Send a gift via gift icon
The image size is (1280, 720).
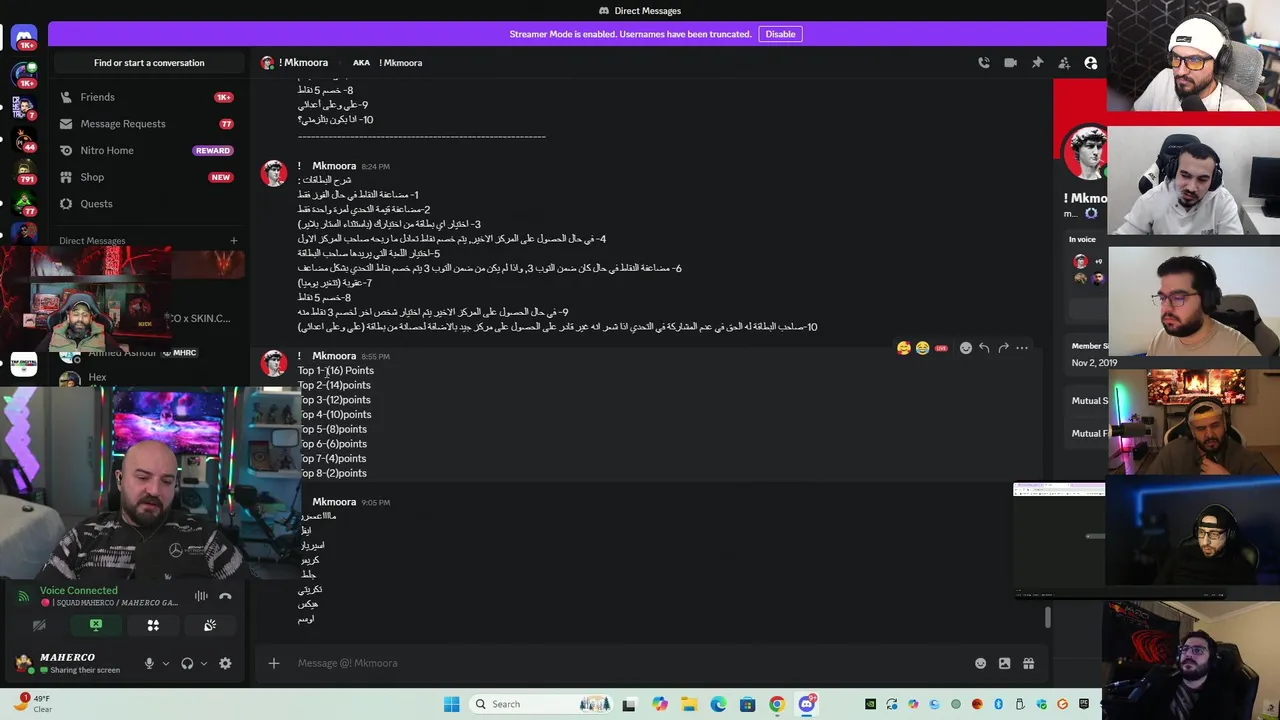tap(1028, 663)
